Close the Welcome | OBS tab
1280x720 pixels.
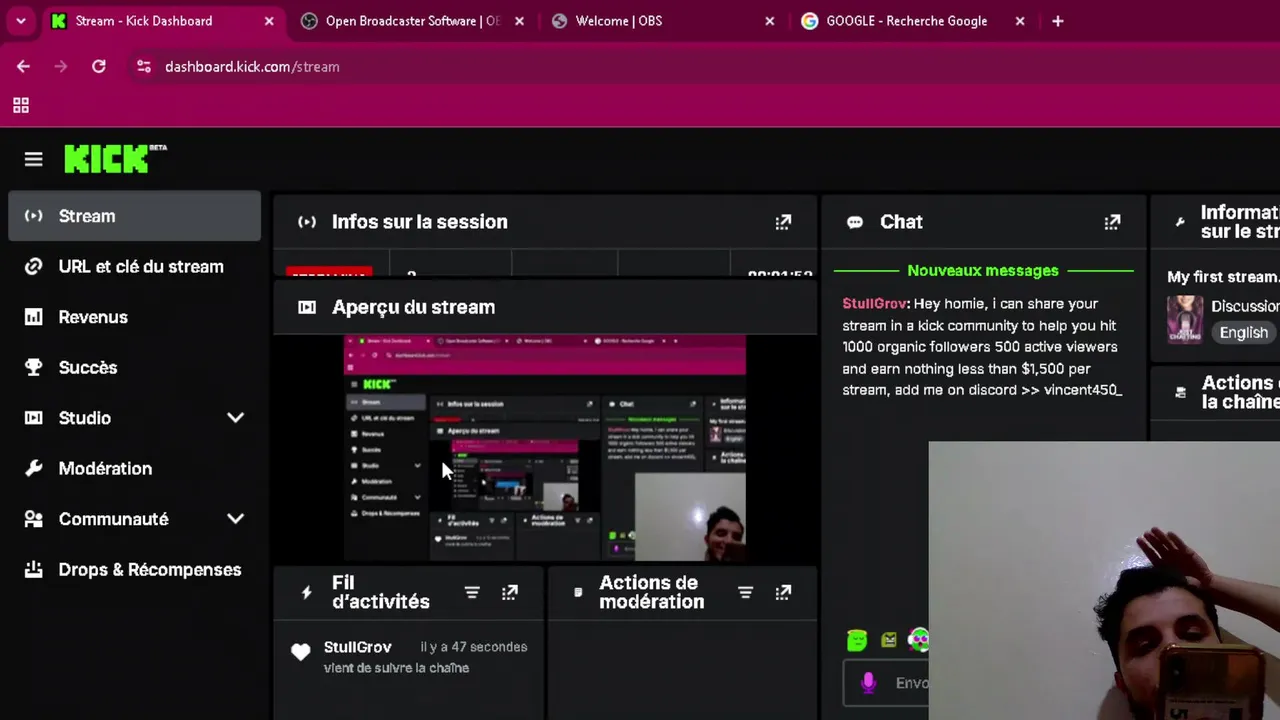(x=769, y=21)
